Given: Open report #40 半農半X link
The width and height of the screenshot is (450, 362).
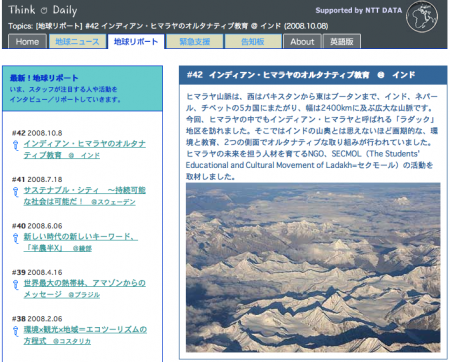Looking at the screenshot, I should (80, 242).
